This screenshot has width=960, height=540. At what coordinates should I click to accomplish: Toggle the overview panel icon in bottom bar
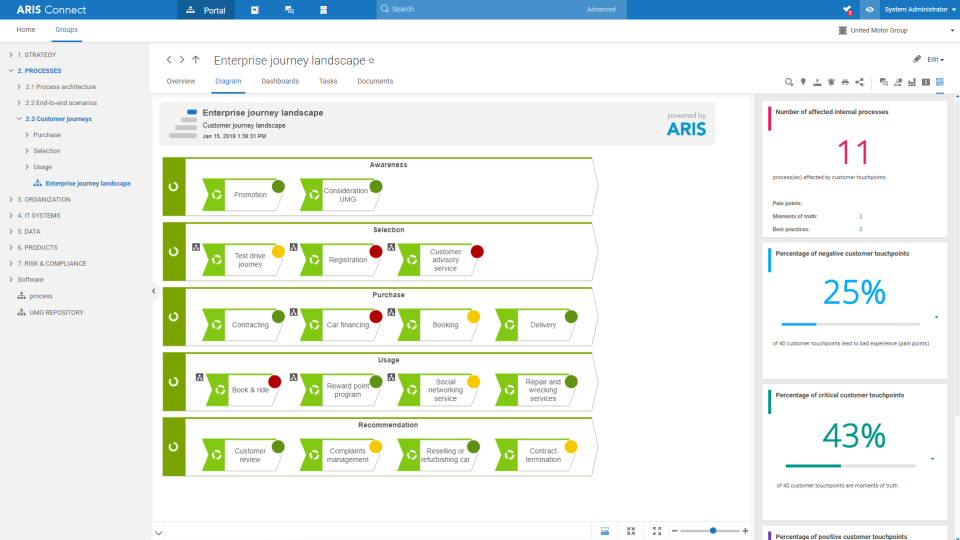pyautogui.click(x=605, y=531)
